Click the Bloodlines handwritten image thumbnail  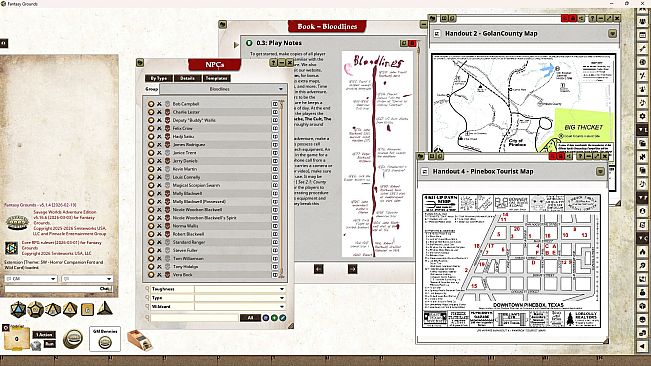pos(377,154)
